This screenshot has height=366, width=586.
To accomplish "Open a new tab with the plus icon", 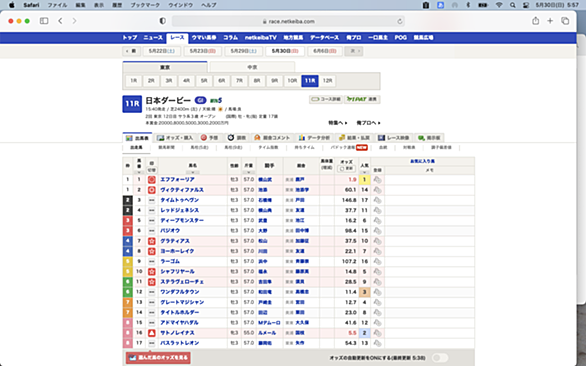I will [x=550, y=21].
